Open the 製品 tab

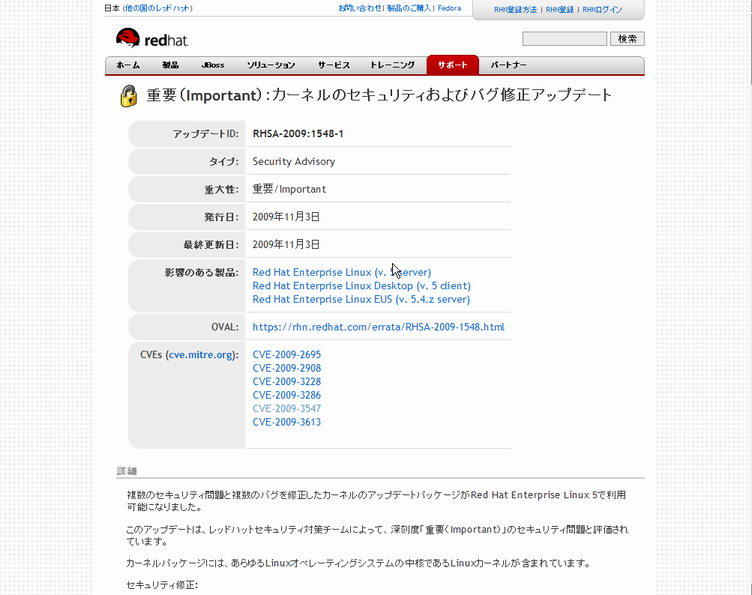point(170,65)
